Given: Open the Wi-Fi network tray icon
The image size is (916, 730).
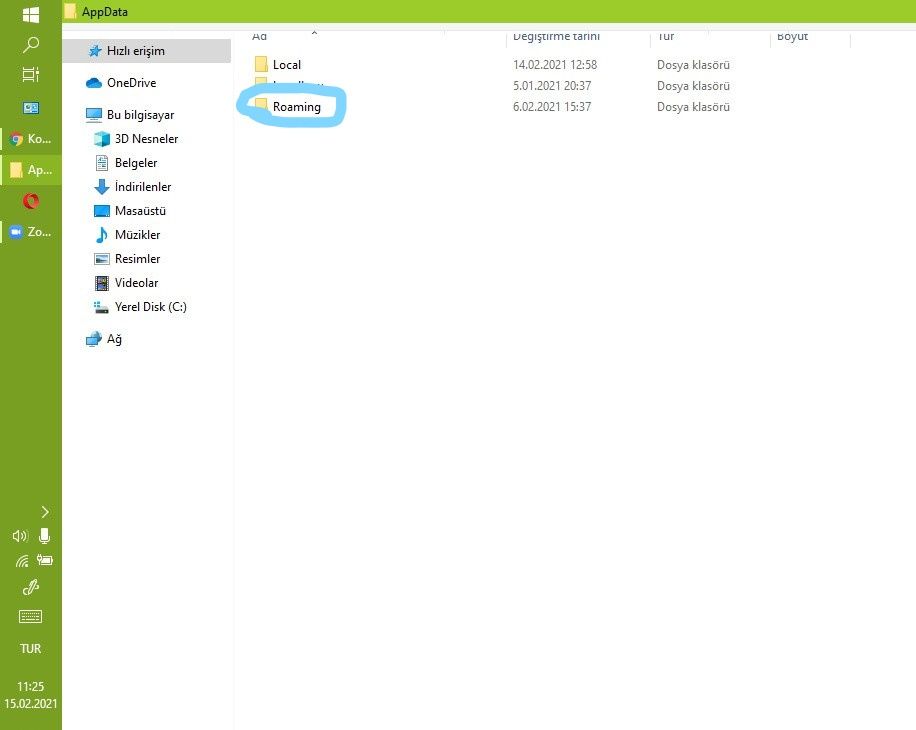Looking at the screenshot, I should [22, 561].
